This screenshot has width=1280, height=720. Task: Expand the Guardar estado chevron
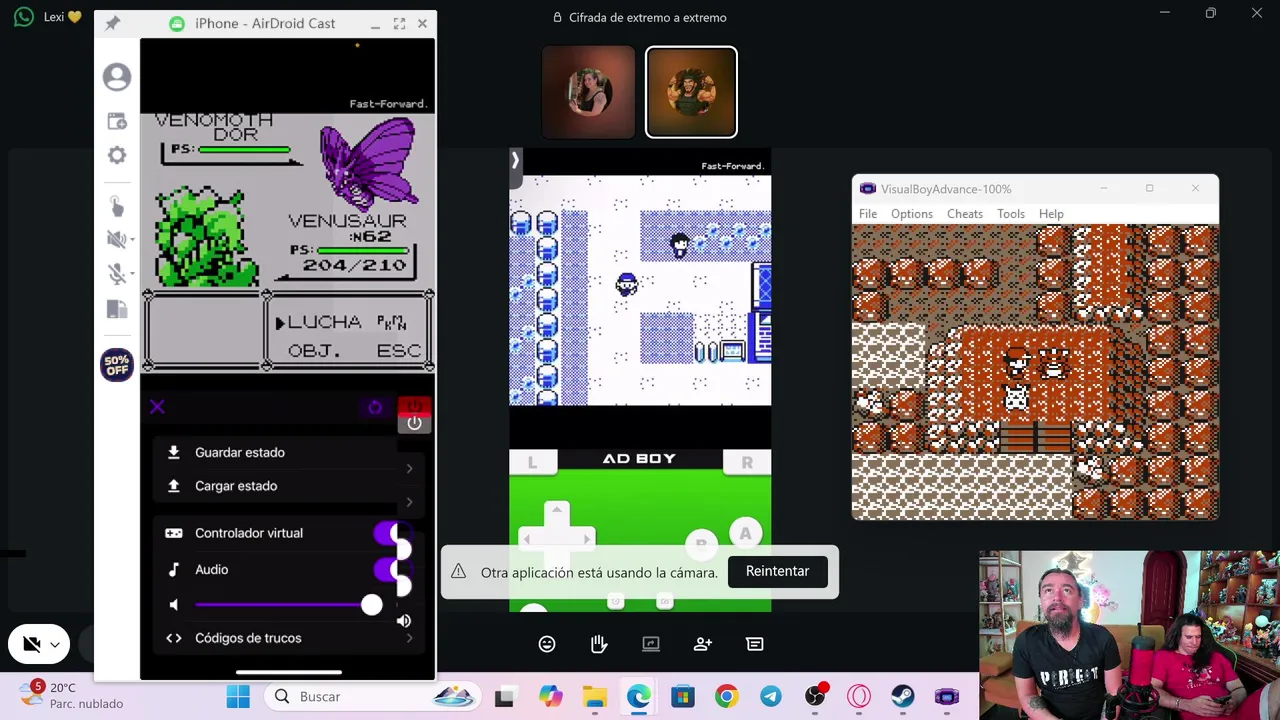coord(409,469)
